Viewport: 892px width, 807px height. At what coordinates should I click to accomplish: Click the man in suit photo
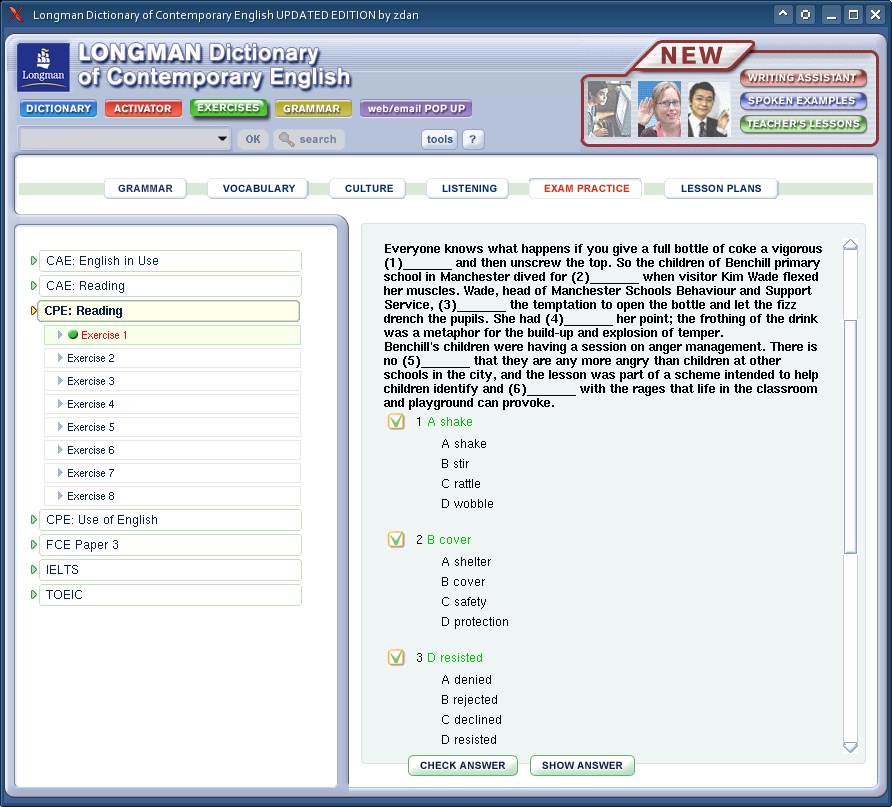click(708, 109)
